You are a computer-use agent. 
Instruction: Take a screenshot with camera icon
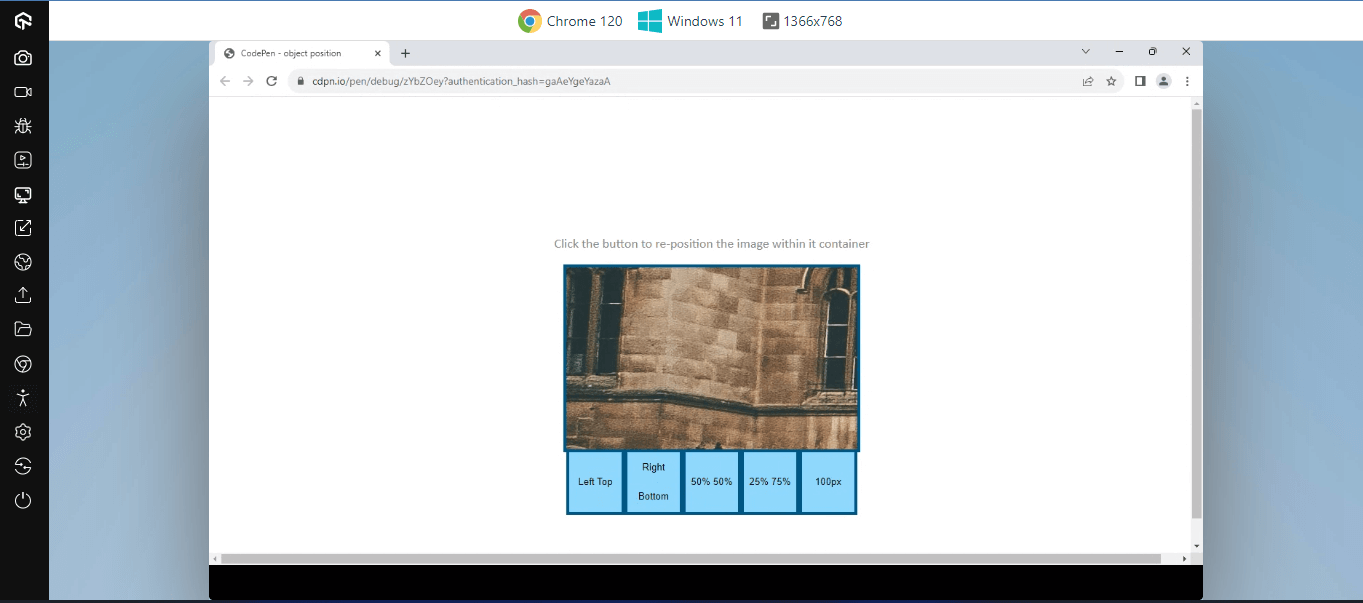point(23,58)
